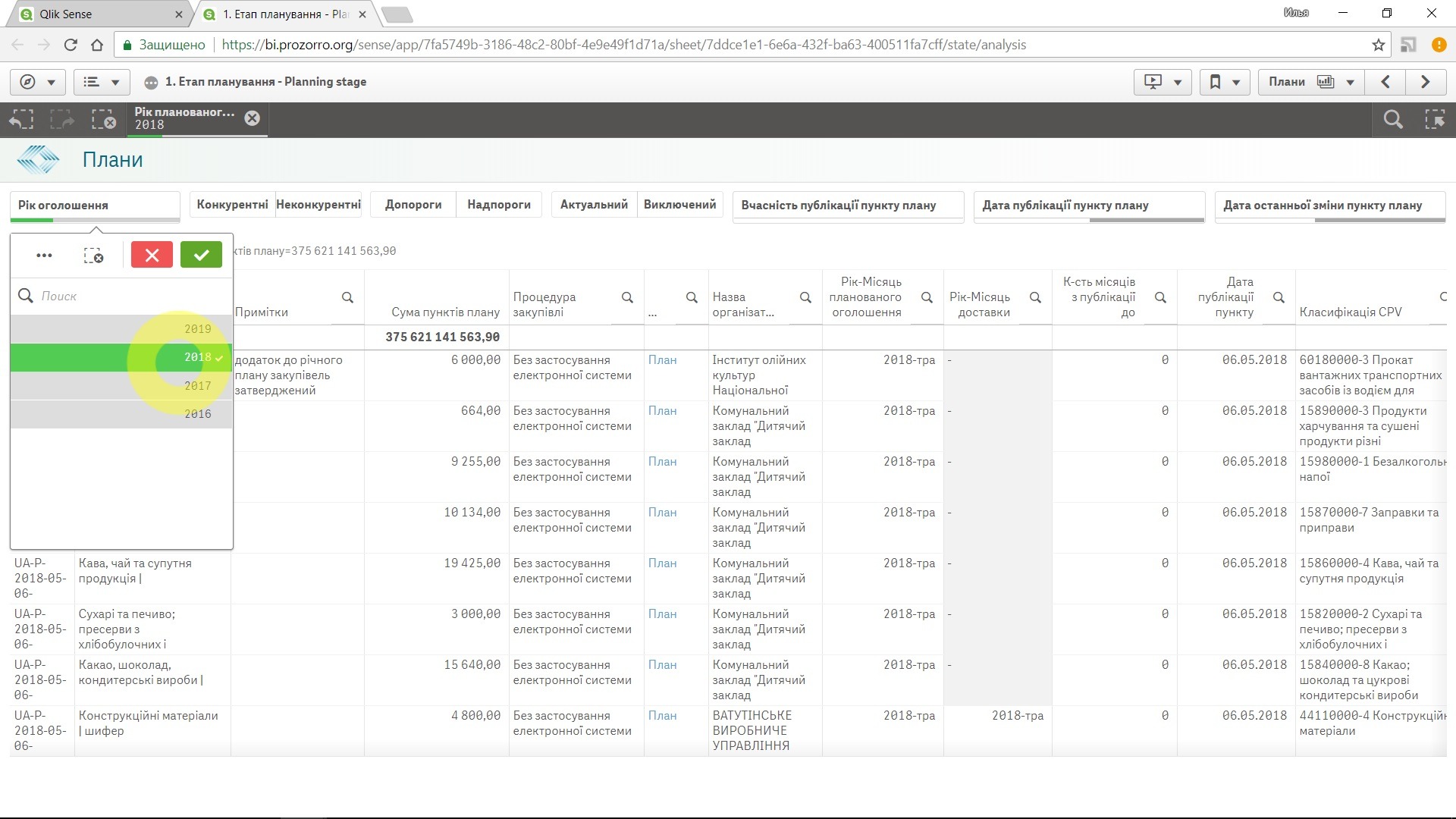
Task: Select the Конкурентні filter tab
Action: click(232, 205)
